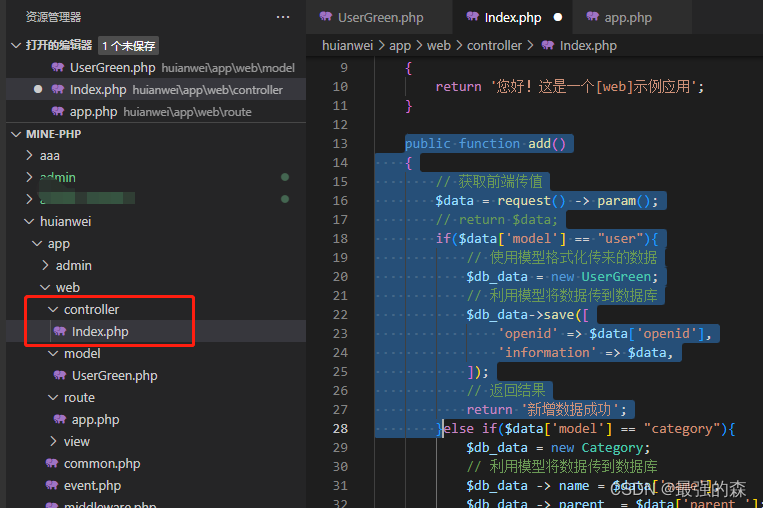Click PHP icon next to event.php
763x508 pixels.
(x=52, y=485)
